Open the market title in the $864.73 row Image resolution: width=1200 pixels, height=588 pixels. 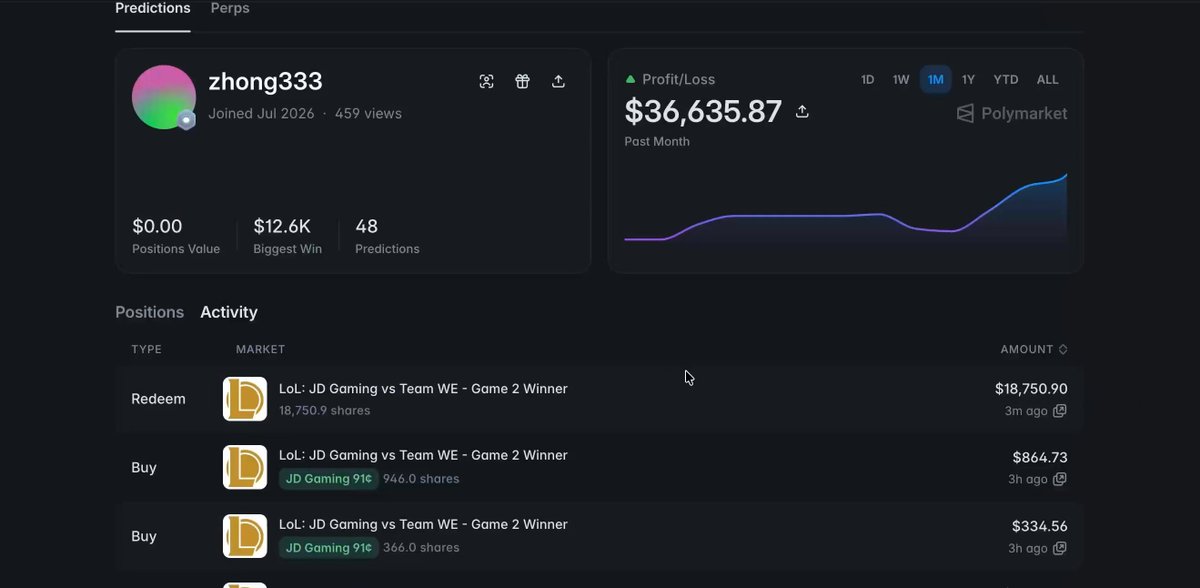[x=423, y=455]
